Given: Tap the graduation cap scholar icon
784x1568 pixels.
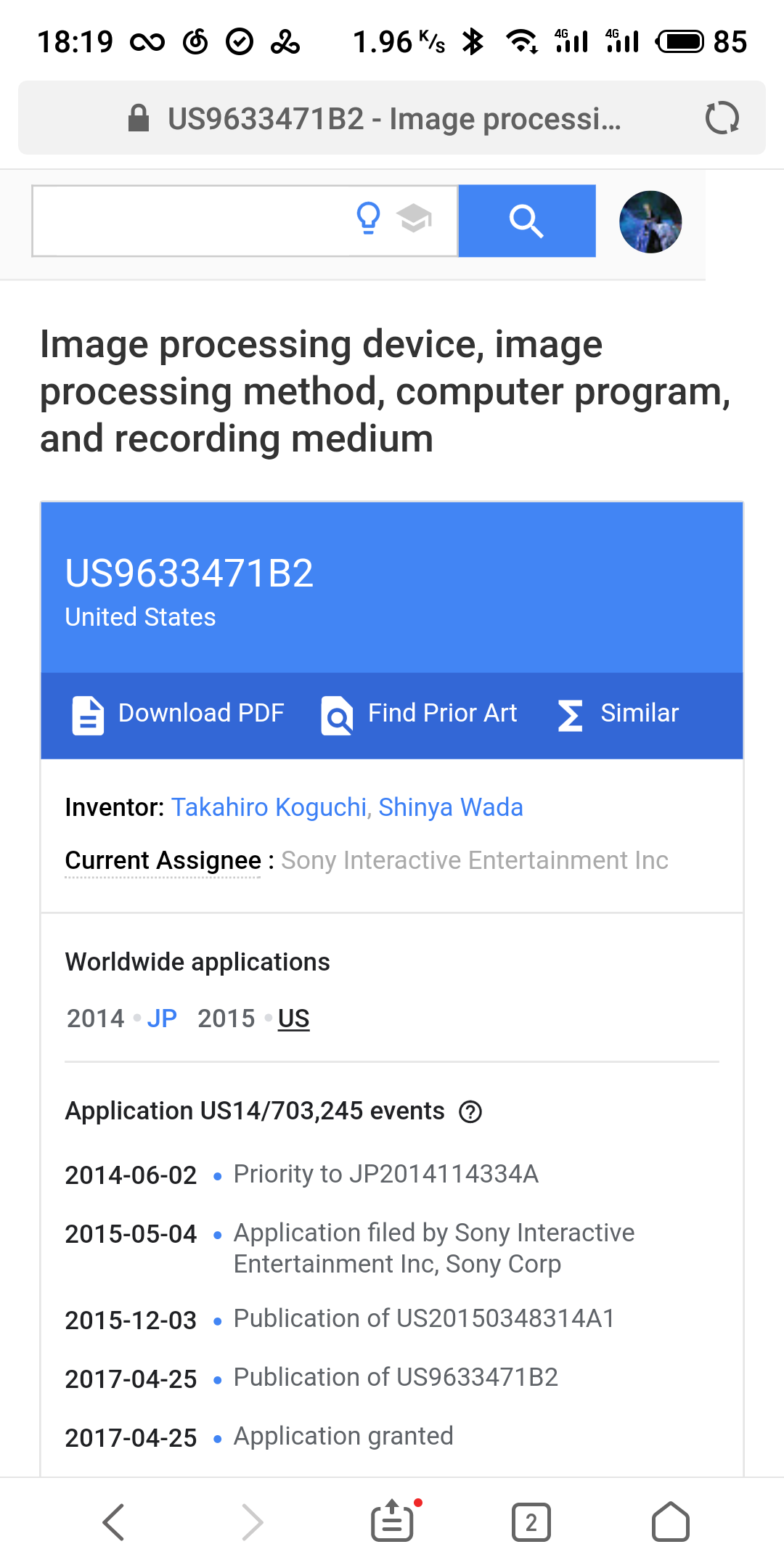Looking at the screenshot, I should click(x=415, y=218).
